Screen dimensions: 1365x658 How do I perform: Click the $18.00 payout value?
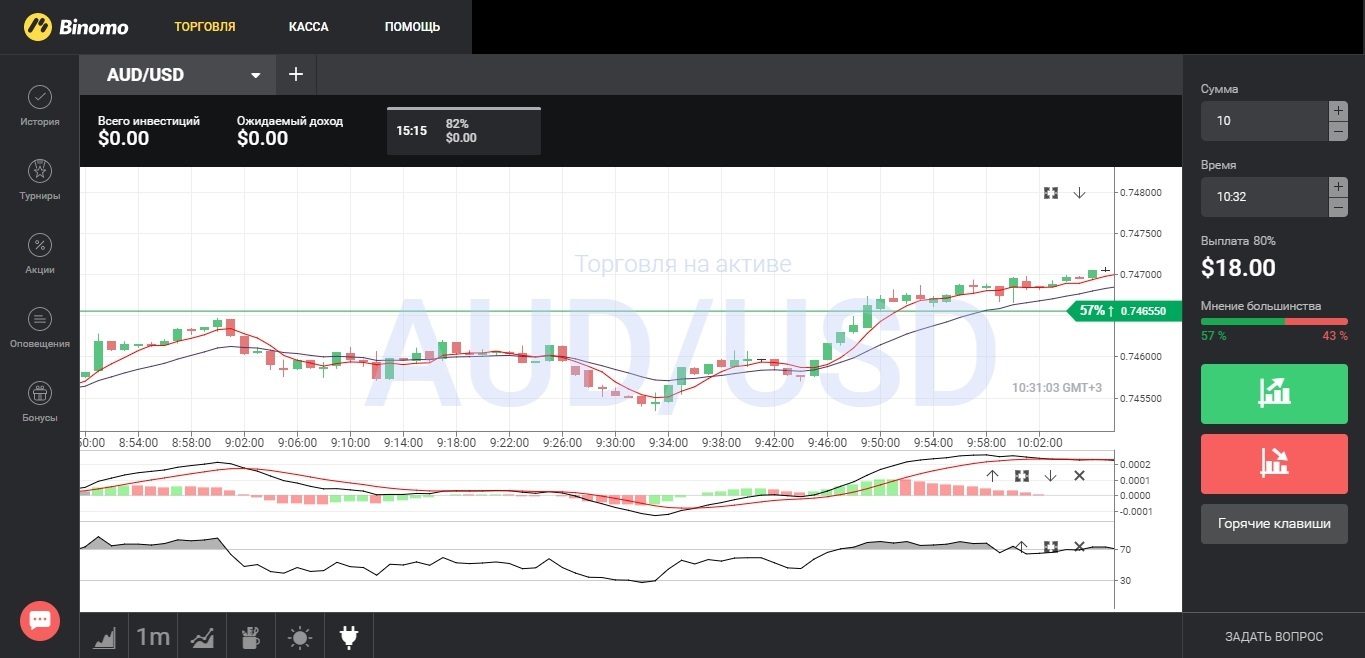[1238, 268]
